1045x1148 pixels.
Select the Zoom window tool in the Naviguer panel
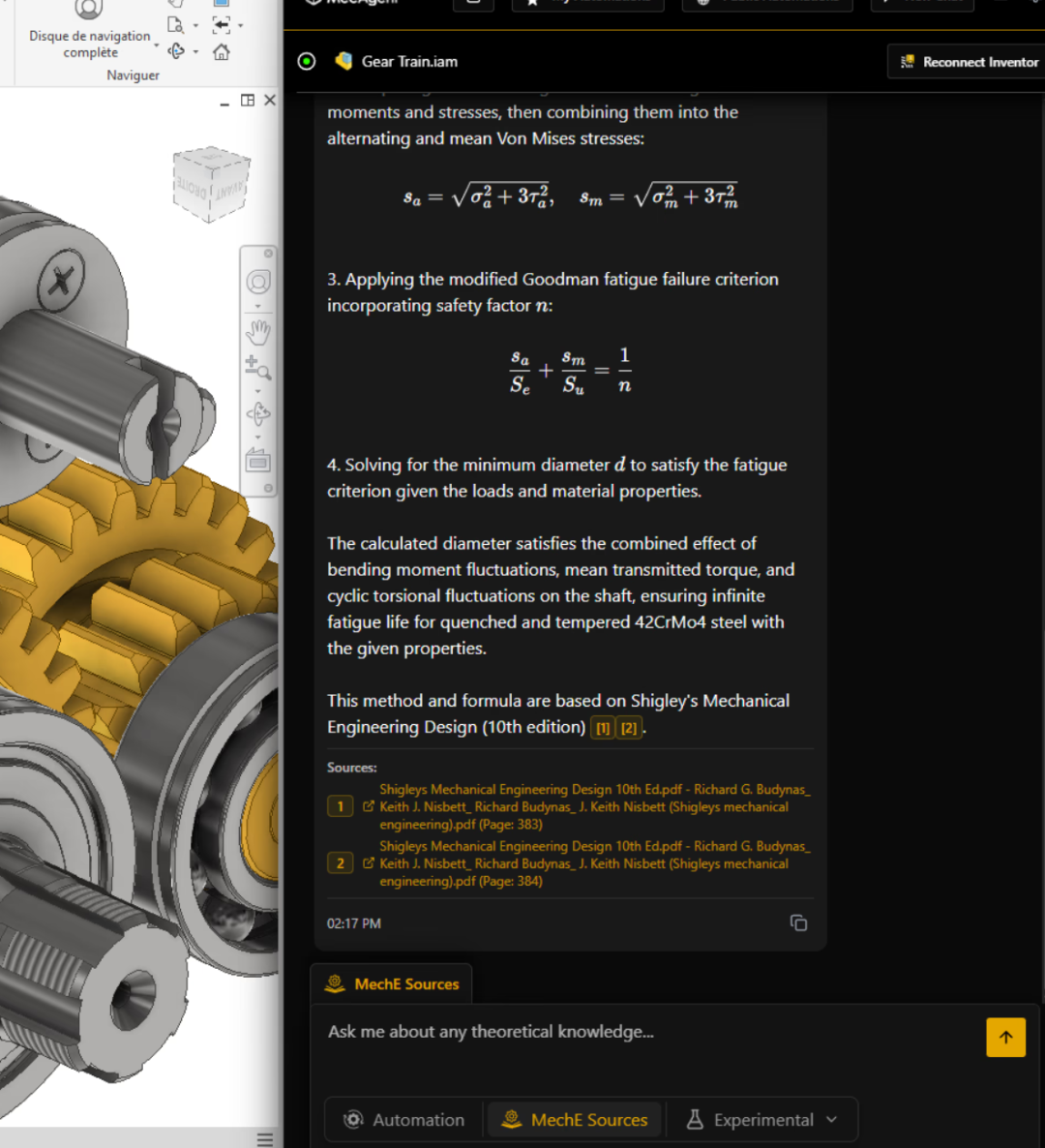tap(175, 25)
